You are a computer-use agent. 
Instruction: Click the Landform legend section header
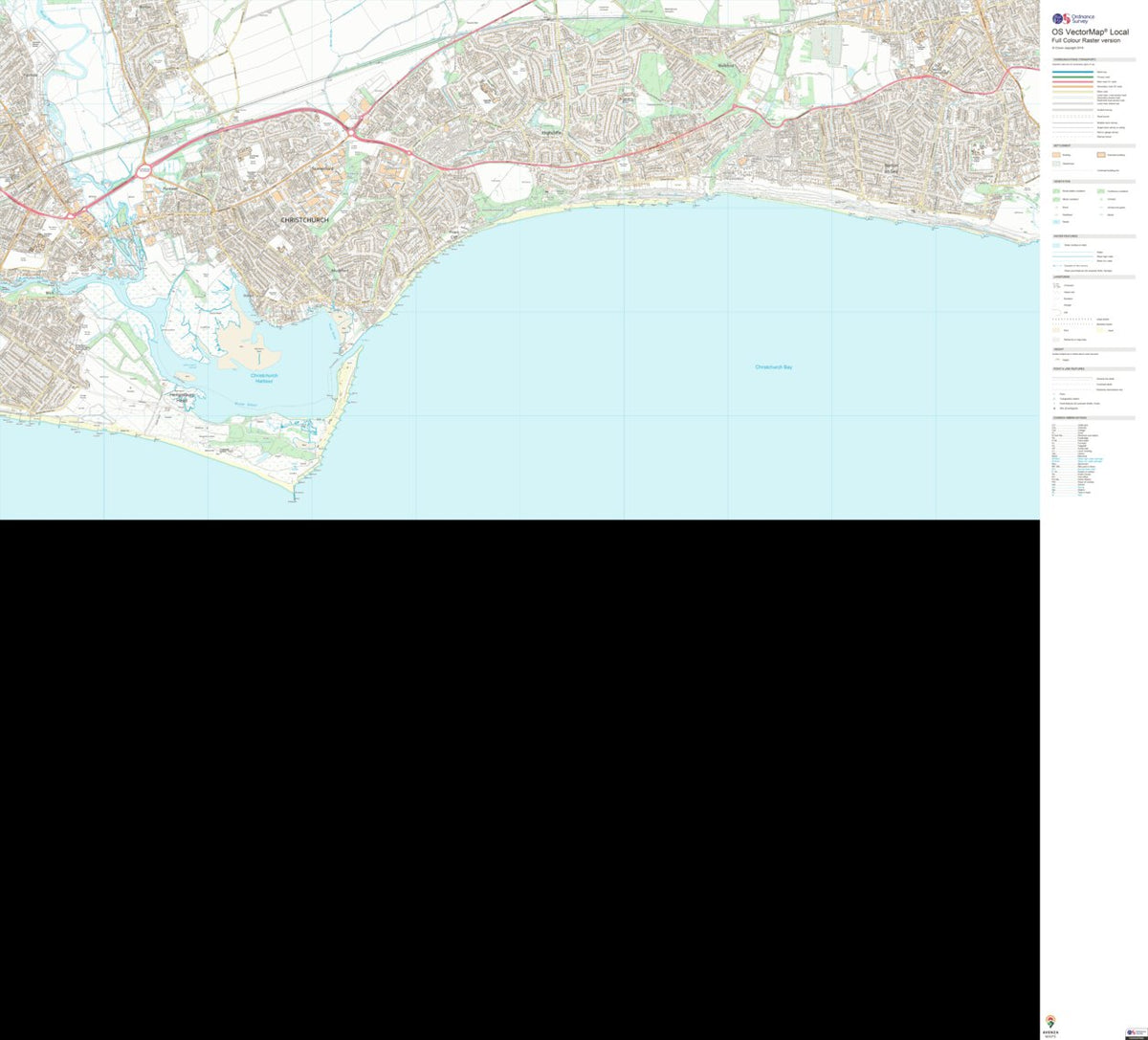pyautogui.click(x=1093, y=277)
